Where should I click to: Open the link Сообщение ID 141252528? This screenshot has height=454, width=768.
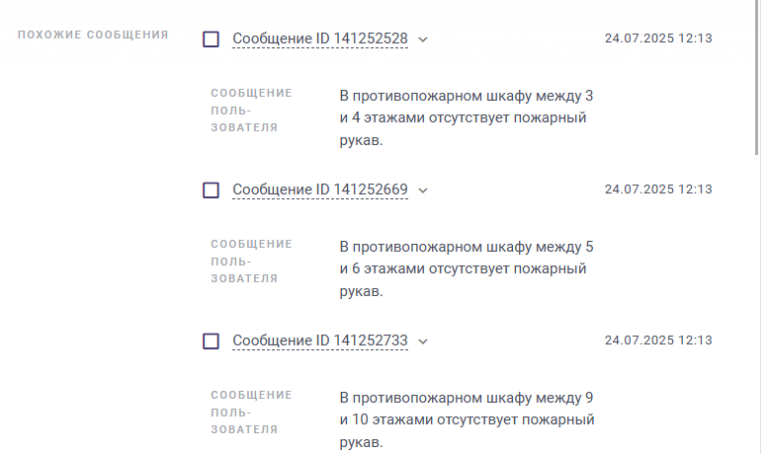(320, 39)
